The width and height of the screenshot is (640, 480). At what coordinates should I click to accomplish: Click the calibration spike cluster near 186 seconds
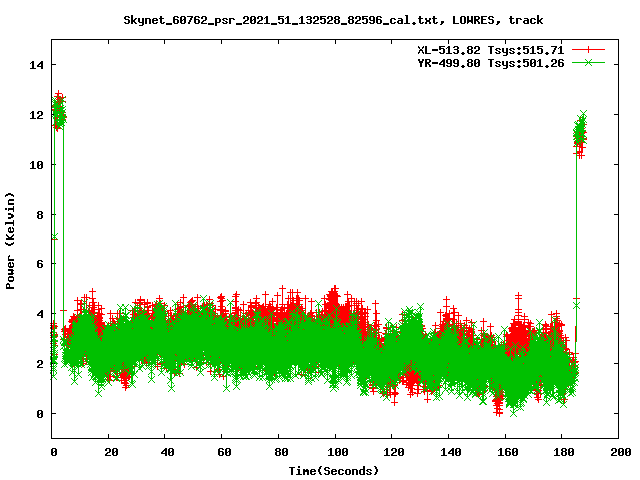tap(580, 134)
